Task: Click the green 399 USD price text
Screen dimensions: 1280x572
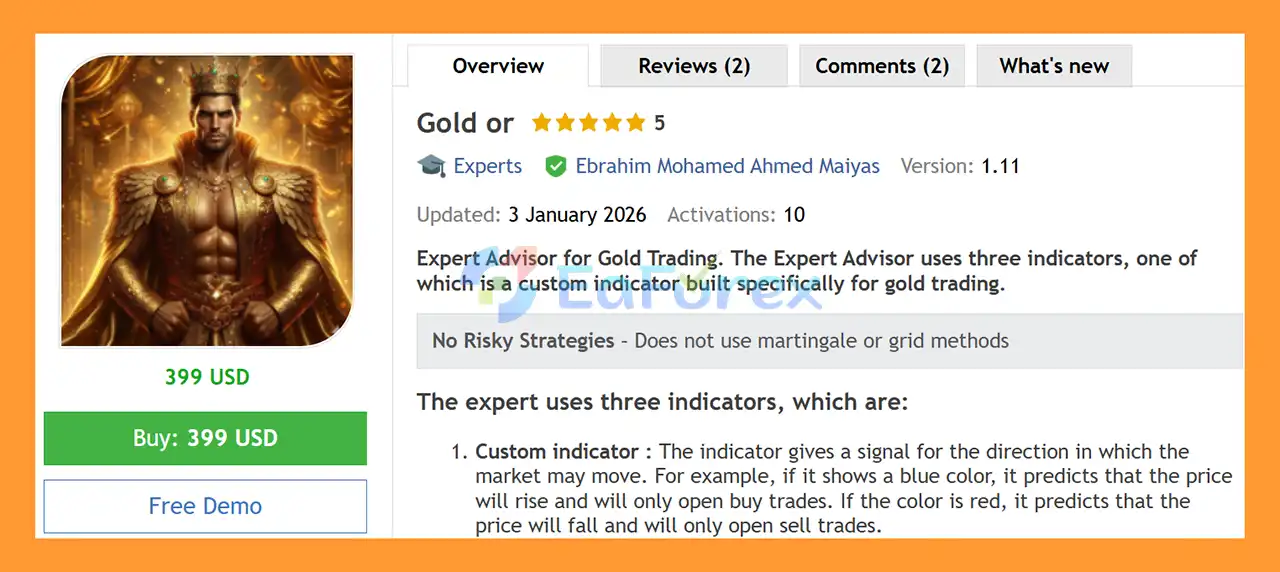Action: tap(207, 377)
